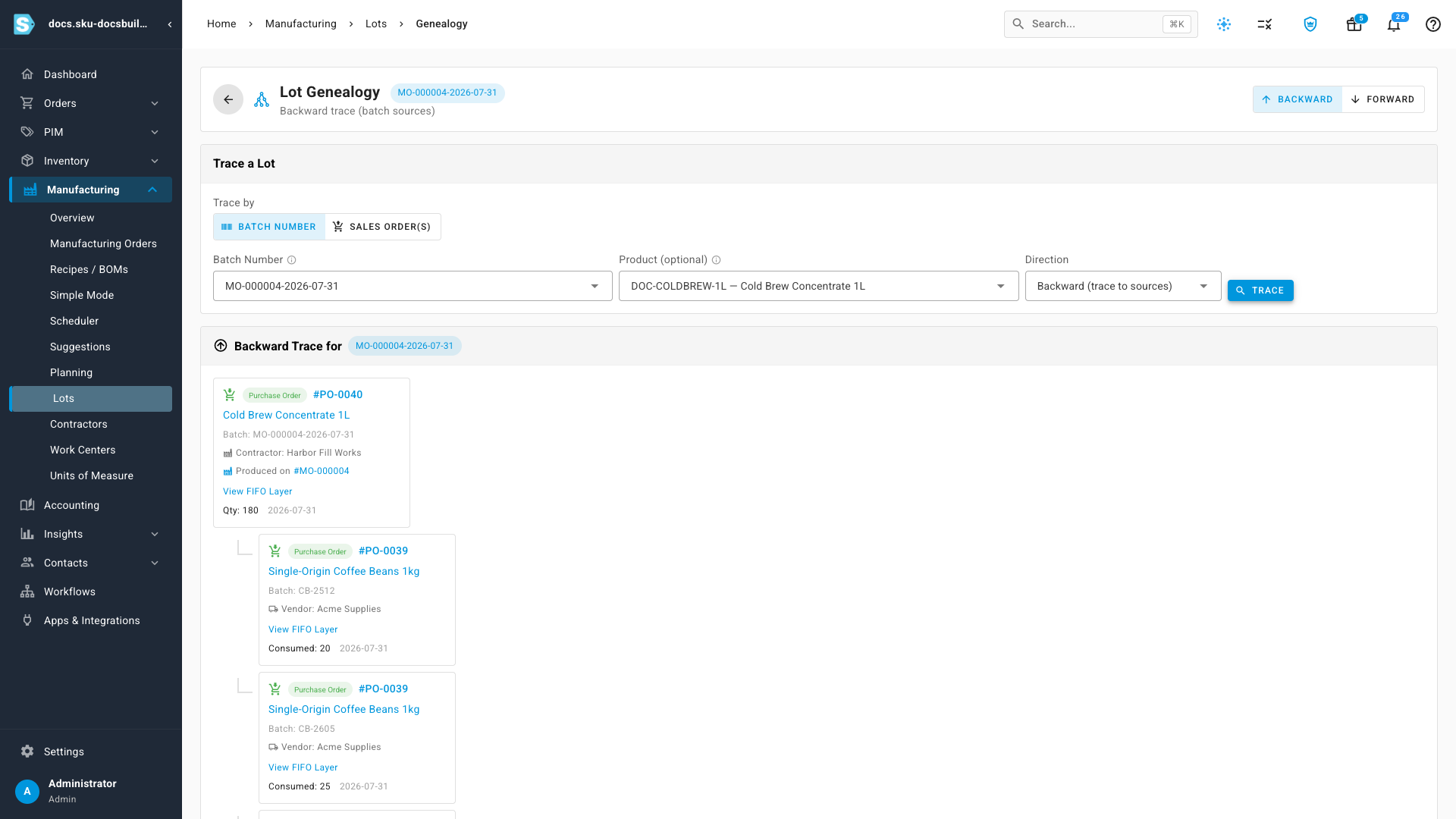Click the Insights bar chart icon
Screen dimensions: 1456x819
point(27,534)
